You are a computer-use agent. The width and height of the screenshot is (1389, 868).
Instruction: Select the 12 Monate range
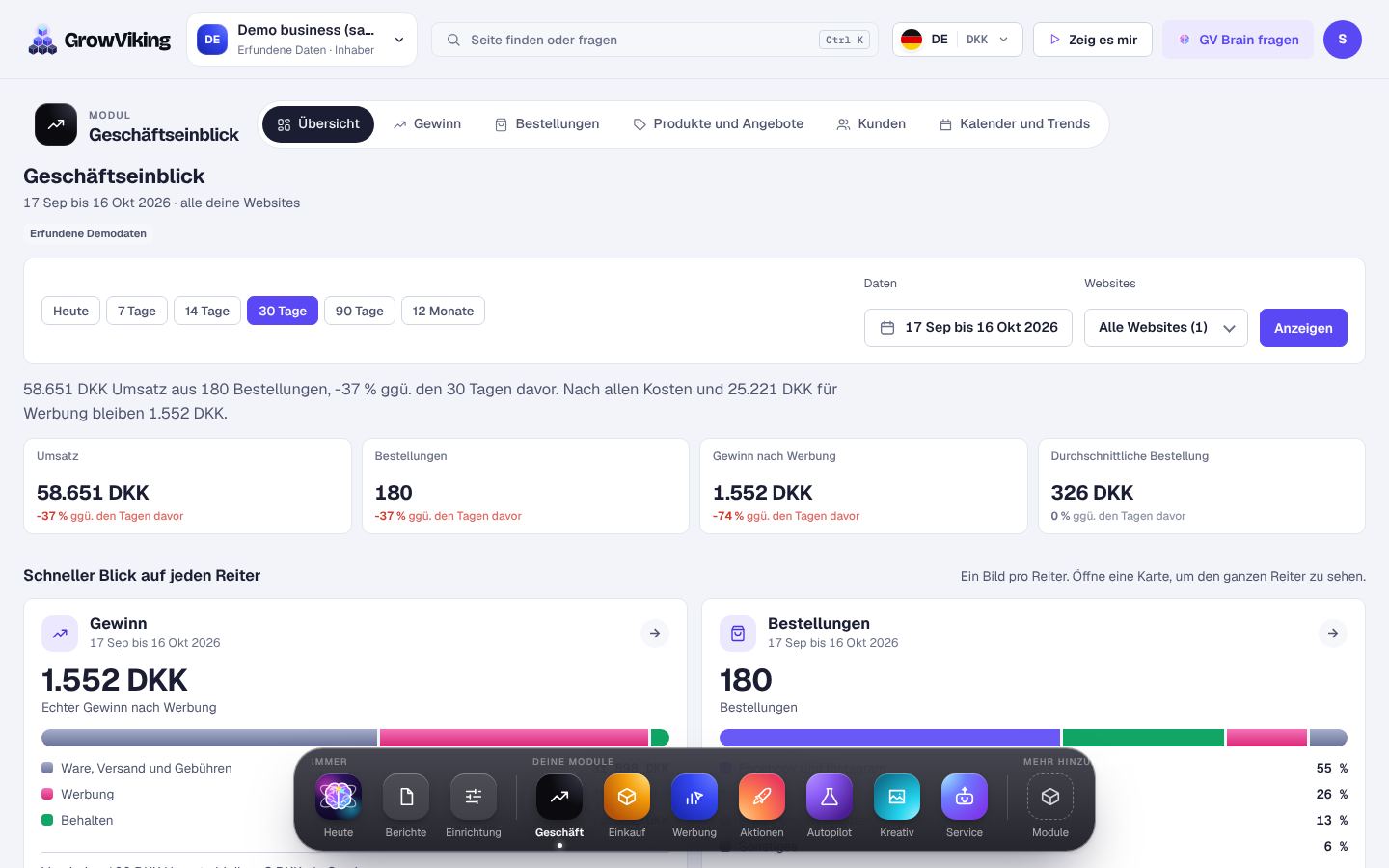443,311
